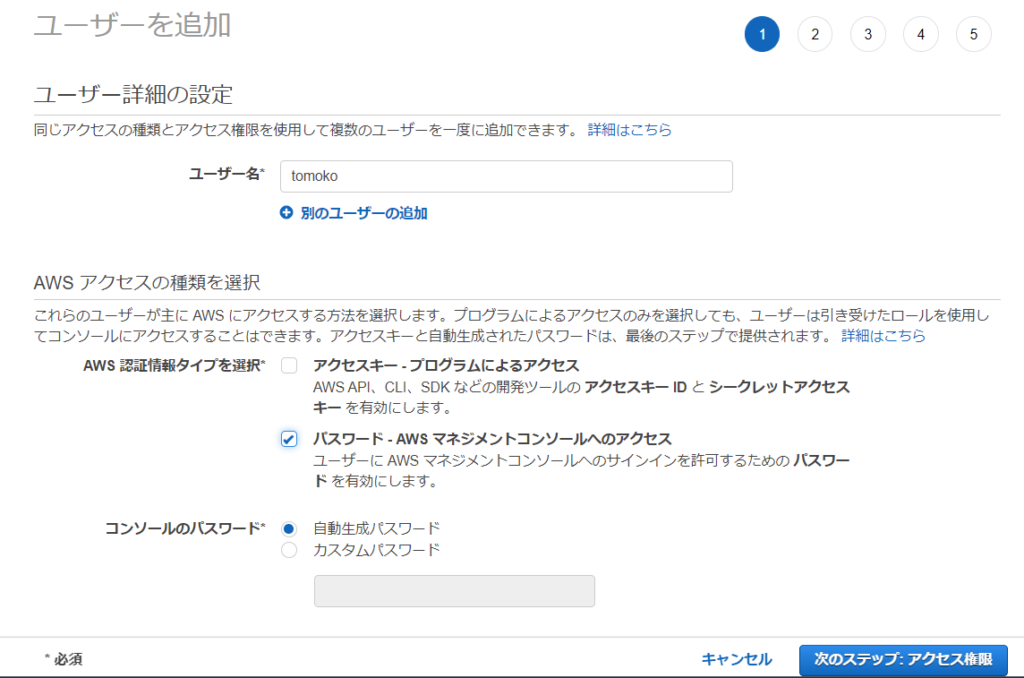Viewport: 1024px width, 678px height.
Task: Click the disabled custom password input box
Action: pyautogui.click(x=454, y=591)
